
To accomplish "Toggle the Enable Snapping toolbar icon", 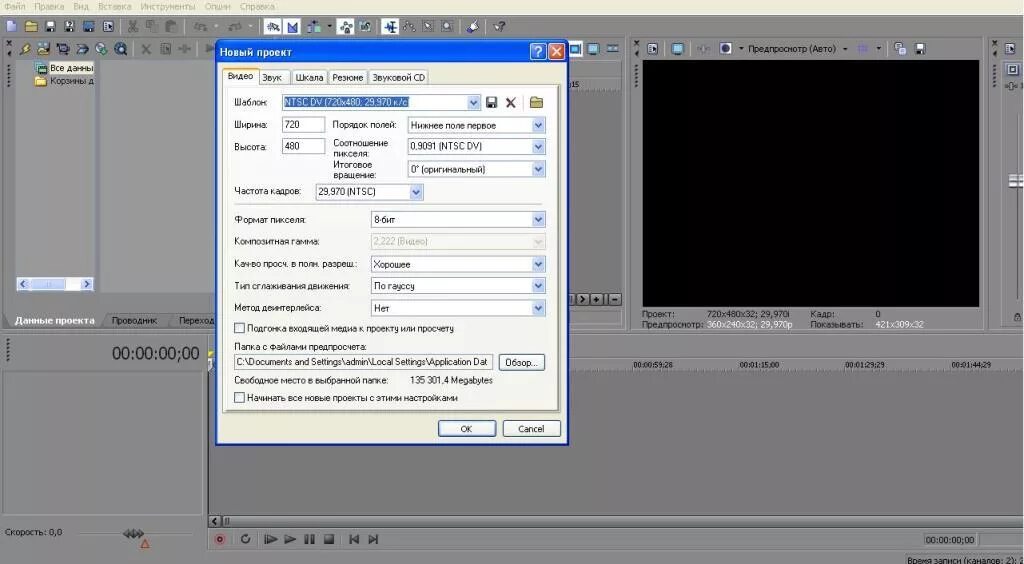I will [x=273, y=27].
